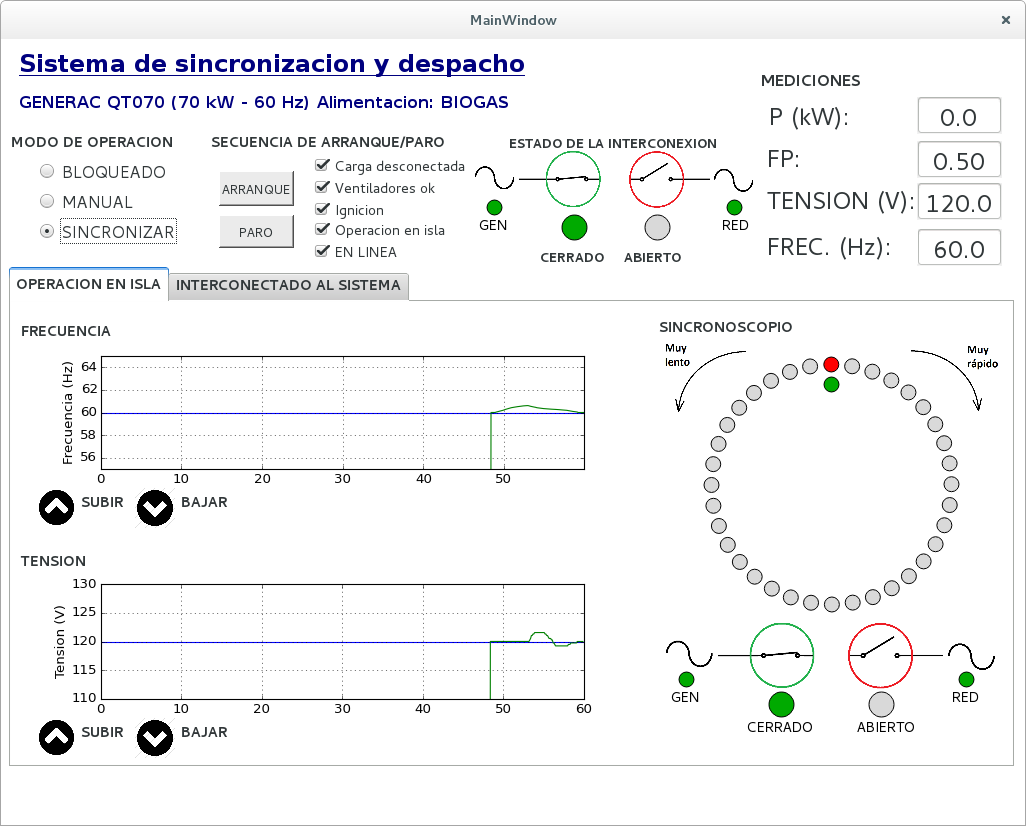Choose the SINCRONIZAR radio option
Screen dimensions: 1026x826
[47, 231]
